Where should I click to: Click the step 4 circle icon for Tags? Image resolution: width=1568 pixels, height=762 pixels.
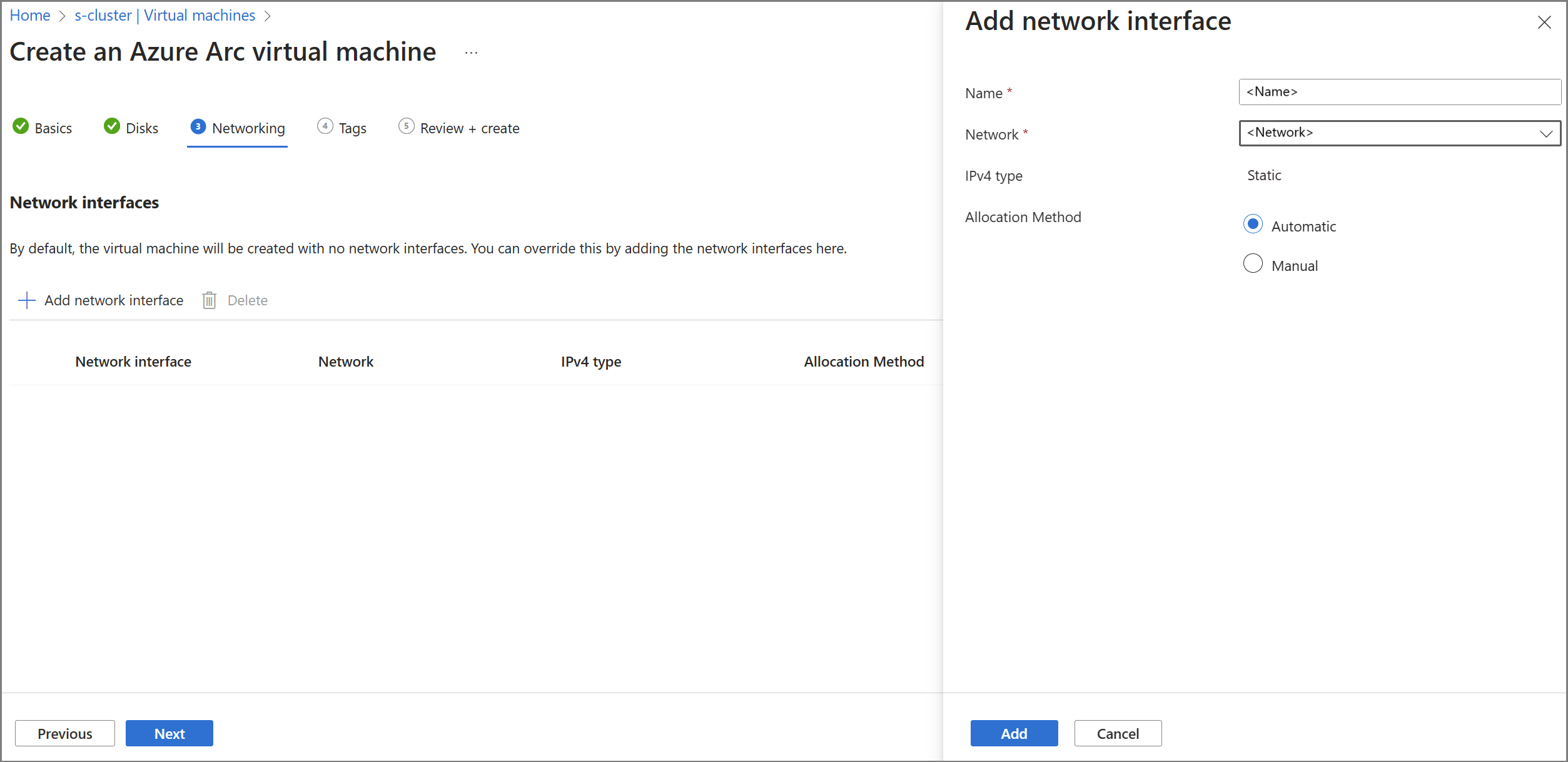(325, 126)
